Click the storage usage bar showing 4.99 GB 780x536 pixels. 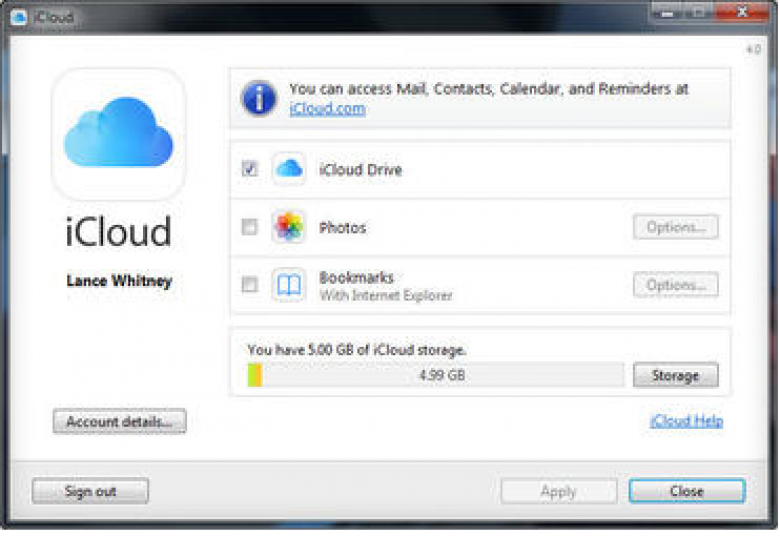[435, 375]
